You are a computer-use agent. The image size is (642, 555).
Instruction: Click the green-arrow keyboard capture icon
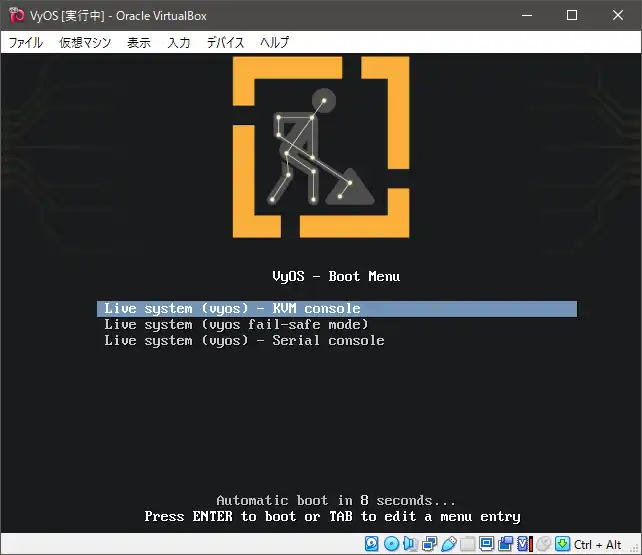563,544
